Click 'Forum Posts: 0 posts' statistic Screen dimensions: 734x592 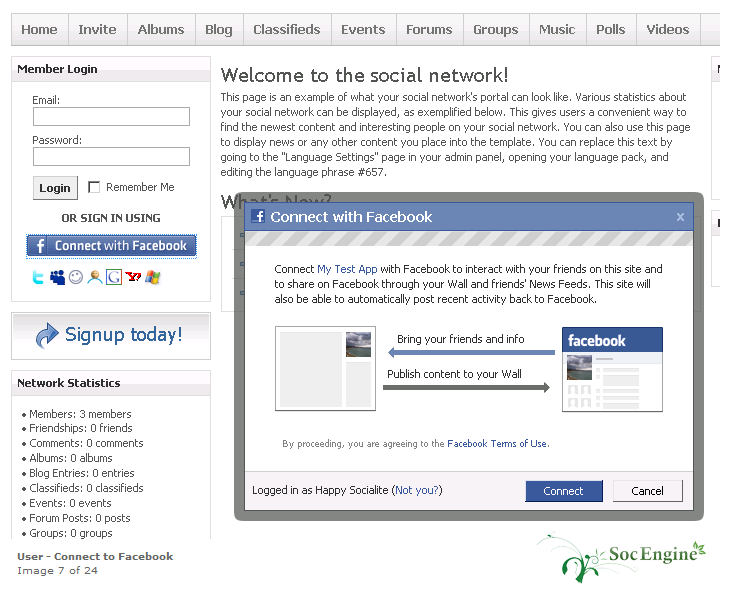pyautogui.click(x=80, y=518)
